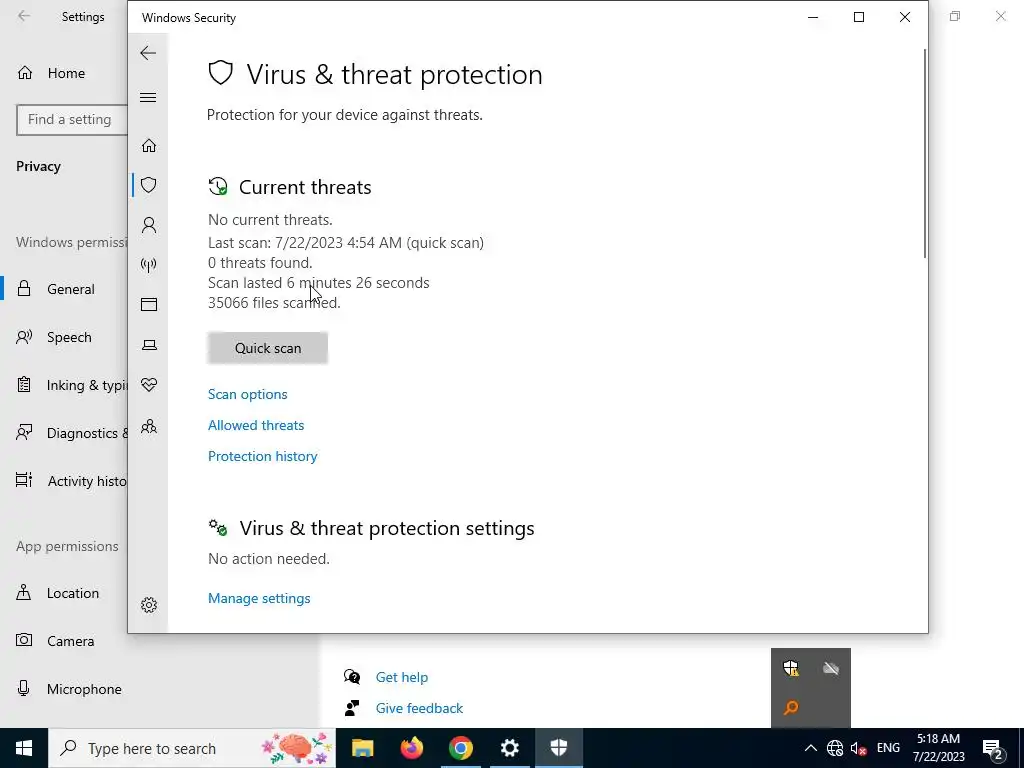Select Inking & typing settings item

(65, 385)
